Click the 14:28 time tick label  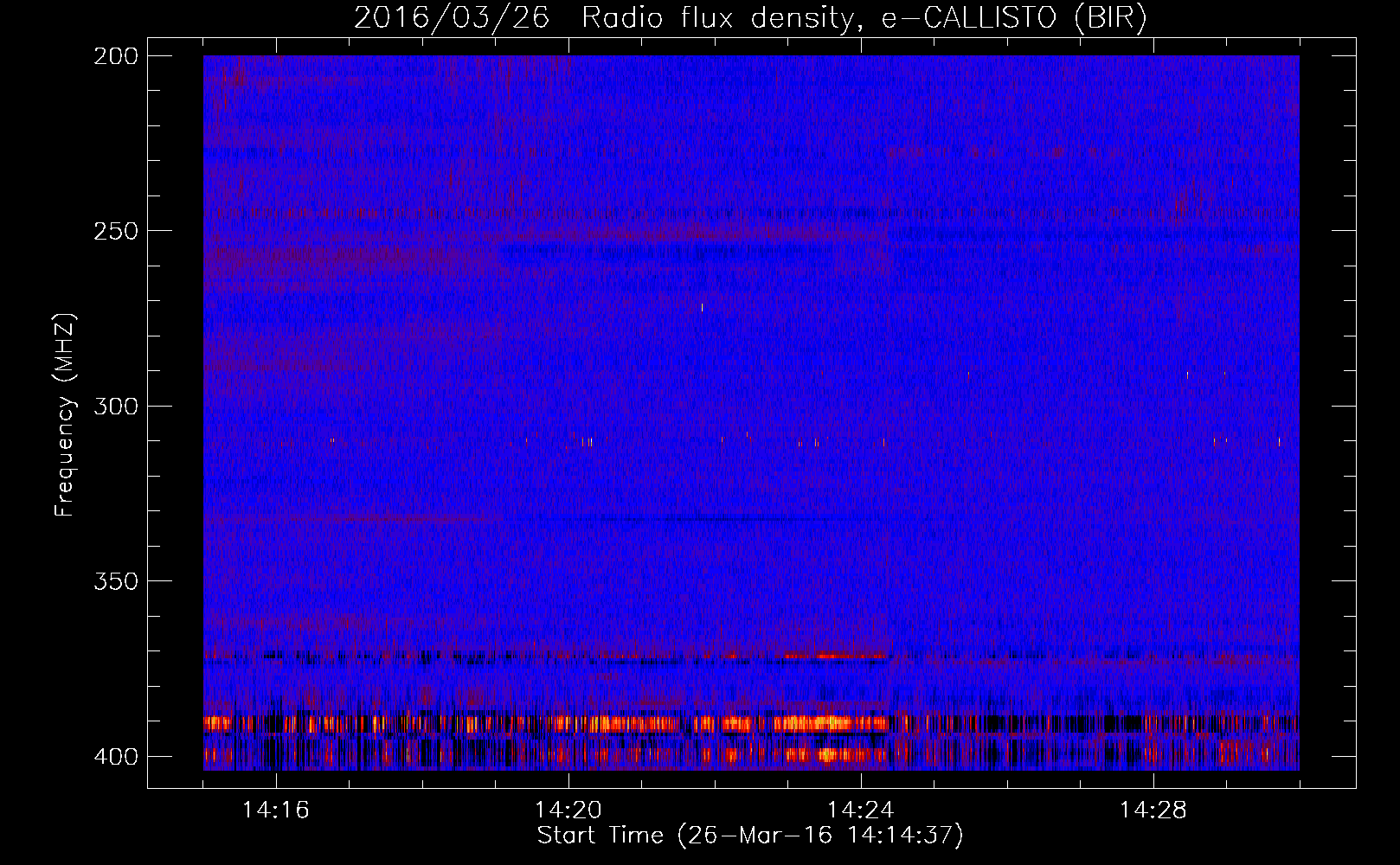click(1153, 811)
